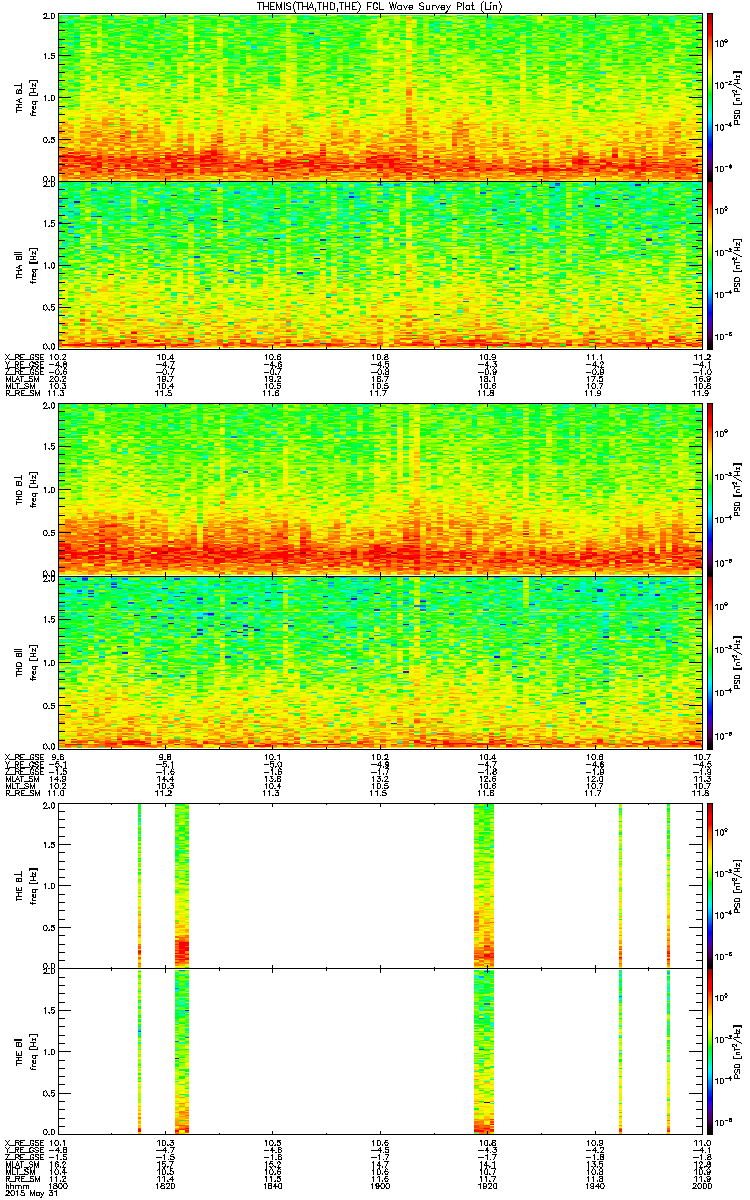Click the THE B∥ data strip near 1820
This screenshot has width=750, height=1200.
[182, 1052]
